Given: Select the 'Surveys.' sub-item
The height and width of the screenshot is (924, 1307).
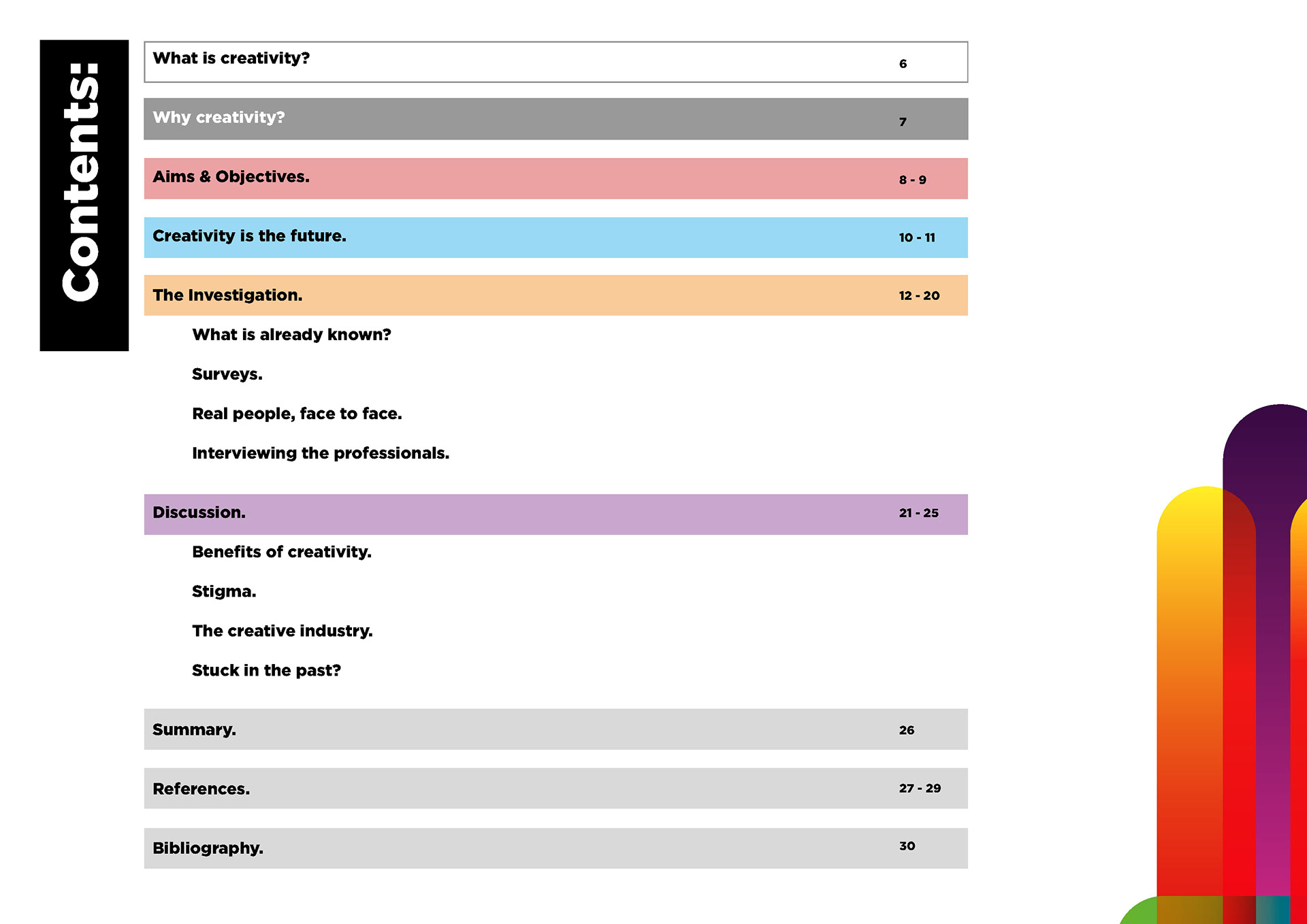Looking at the screenshot, I should click(227, 374).
